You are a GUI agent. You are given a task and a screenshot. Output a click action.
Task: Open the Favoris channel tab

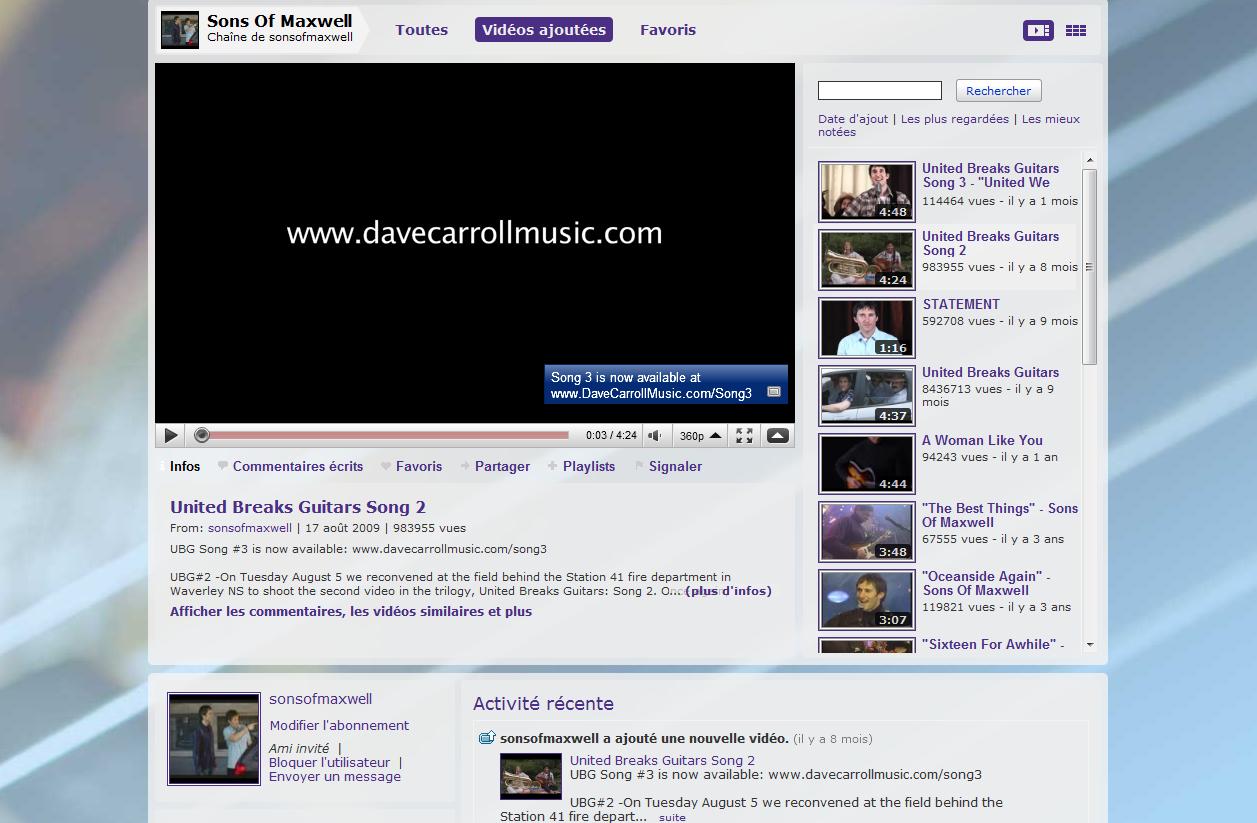pos(668,30)
